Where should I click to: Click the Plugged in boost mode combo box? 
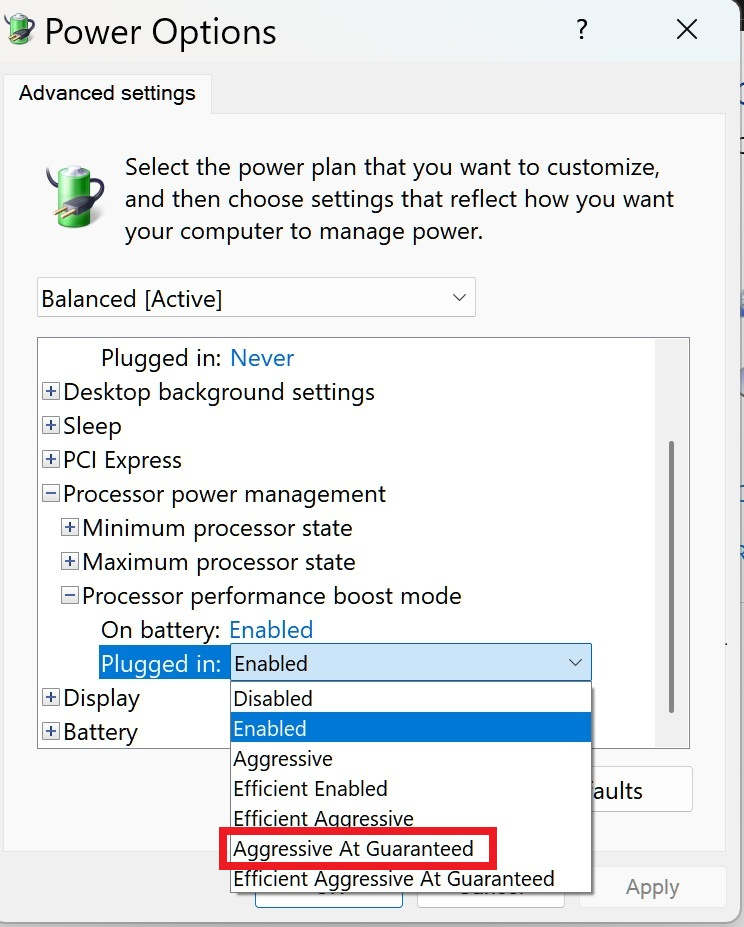410,663
